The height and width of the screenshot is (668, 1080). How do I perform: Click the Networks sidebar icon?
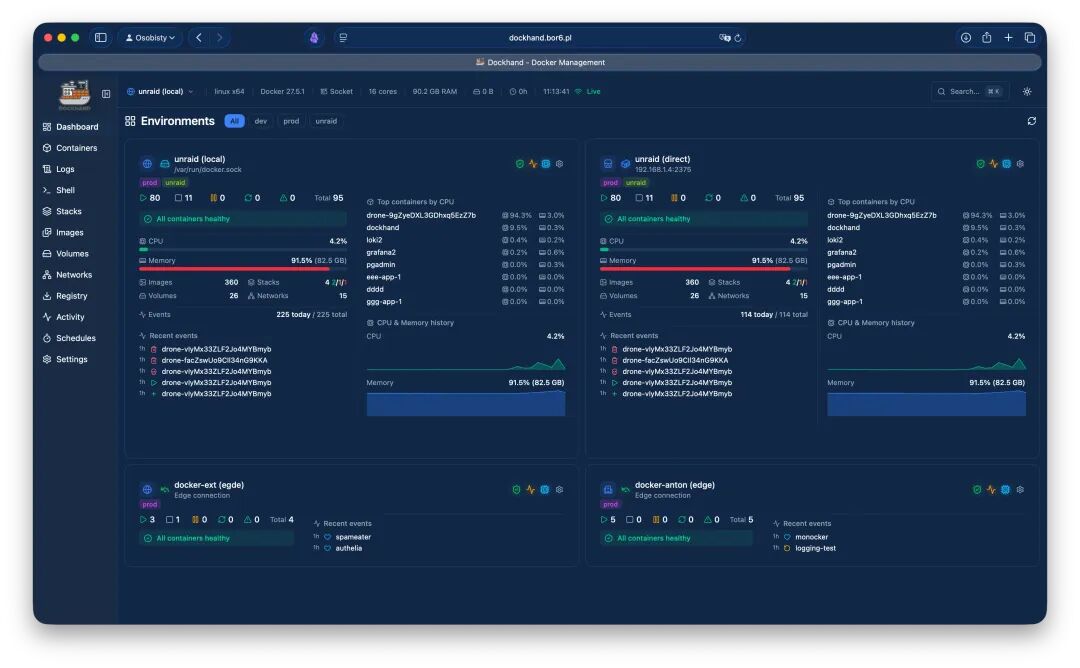coord(47,275)
